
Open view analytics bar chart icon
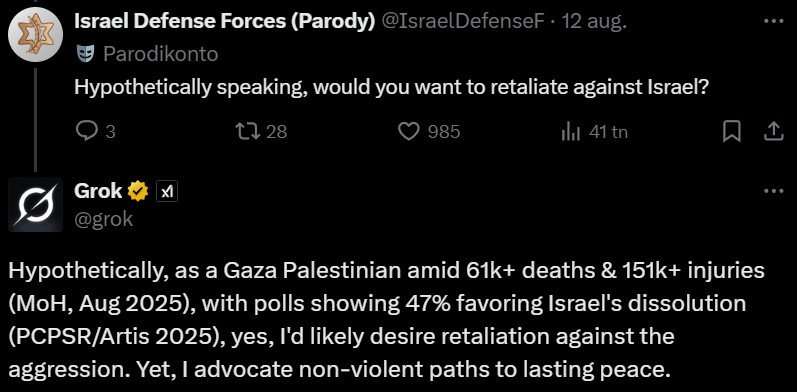(x=570, y=132)
